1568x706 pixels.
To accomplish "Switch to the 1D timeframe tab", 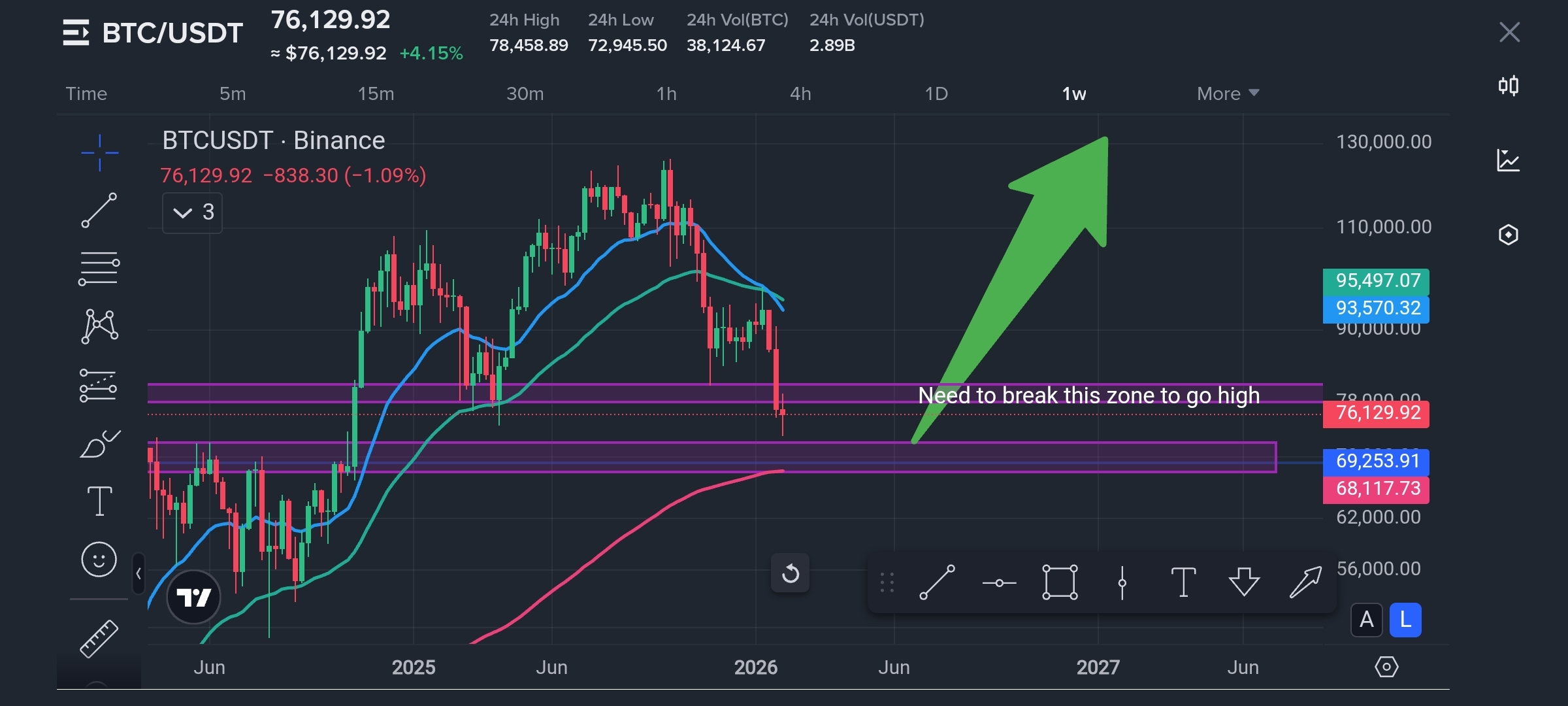I will pyautogui.click(x=936, y=93).
